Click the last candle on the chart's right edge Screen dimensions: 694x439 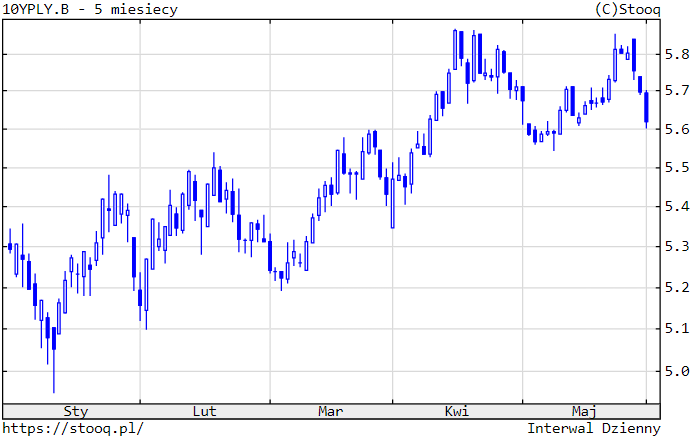click(646, 107)
